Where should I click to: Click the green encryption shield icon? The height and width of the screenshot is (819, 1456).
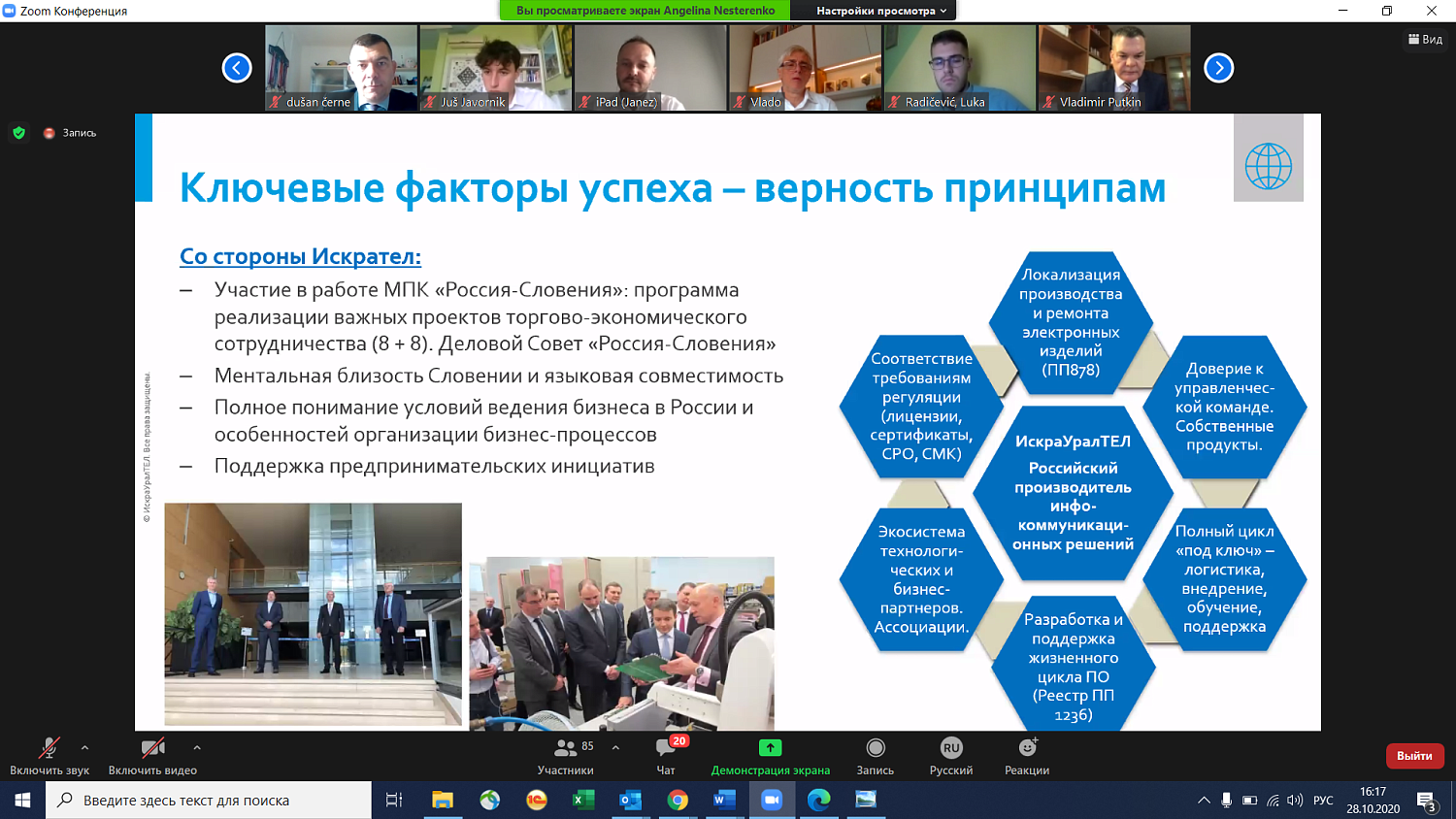(18, 133)
